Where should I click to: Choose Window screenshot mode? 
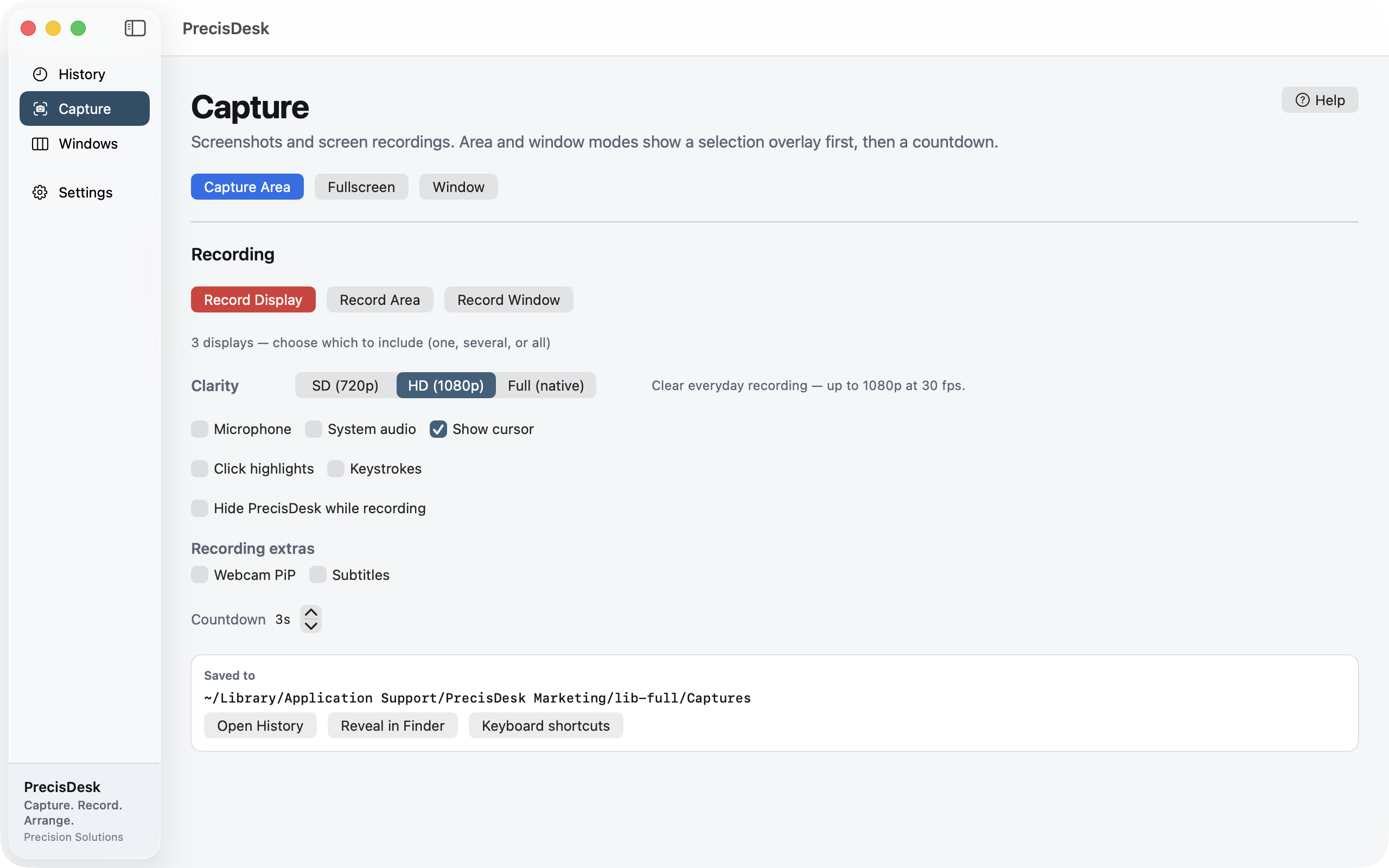click(458, 187)
